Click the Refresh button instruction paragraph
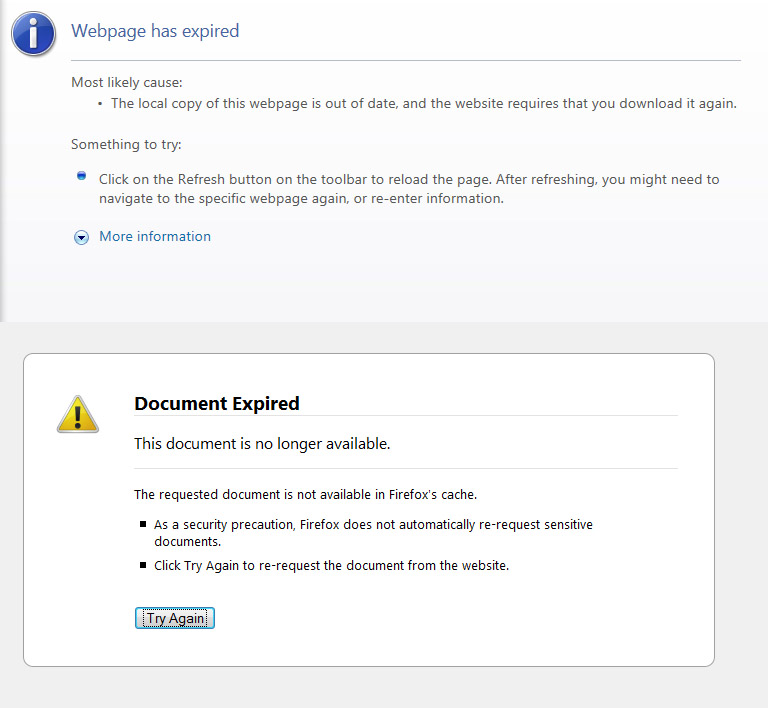 [x=408, y=189]
